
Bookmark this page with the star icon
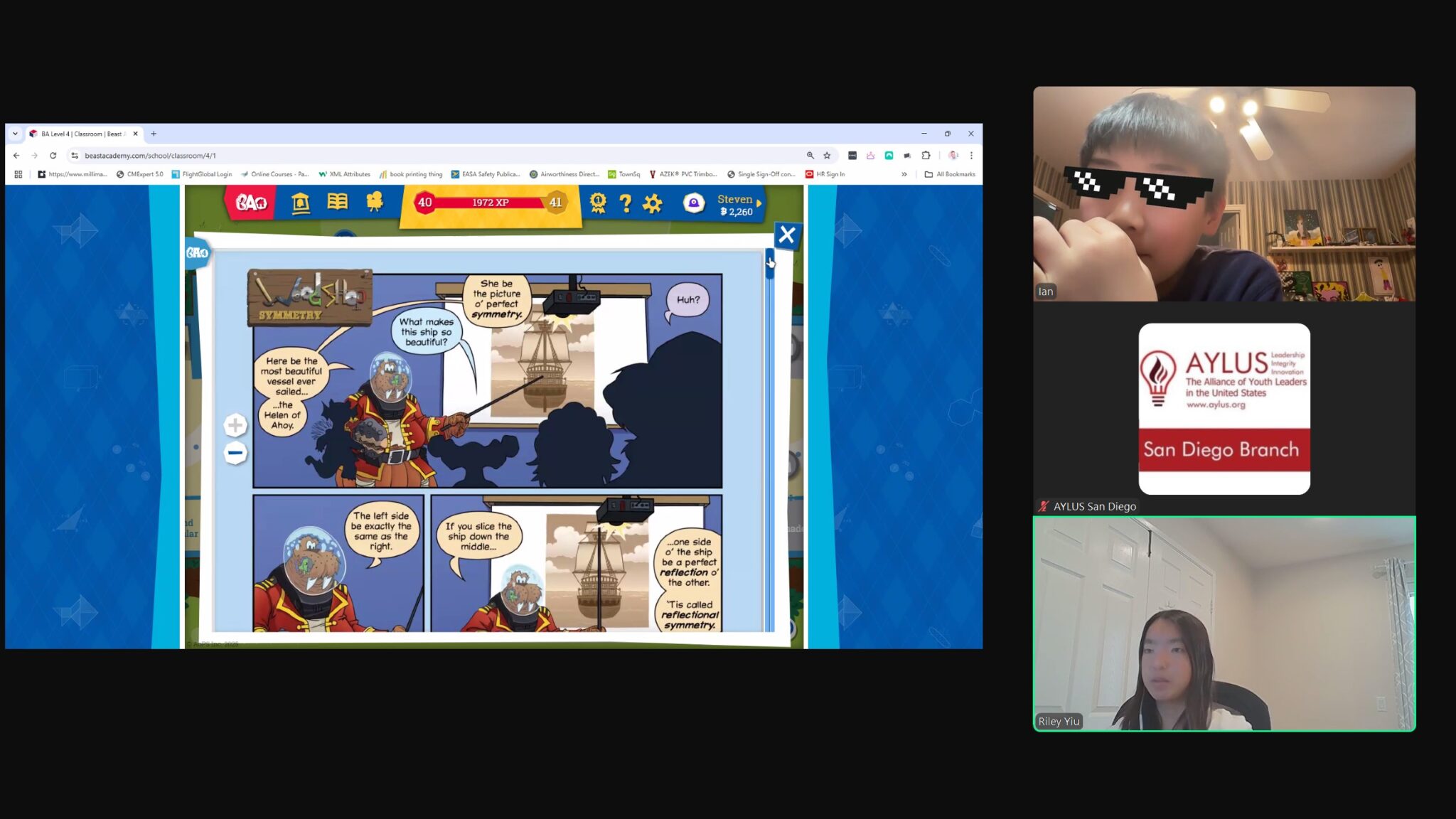[x=827, y=155]
